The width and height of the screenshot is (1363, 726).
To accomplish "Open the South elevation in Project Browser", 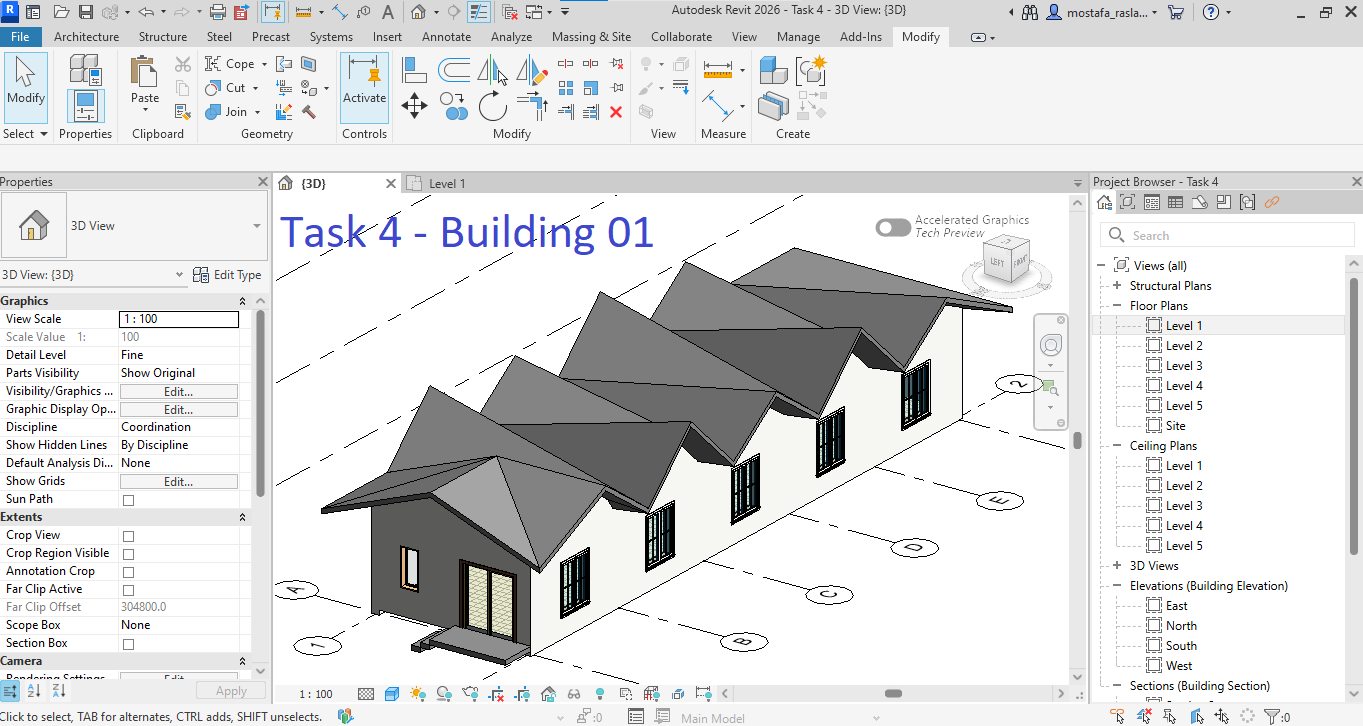I will [x=1181, y=646].
